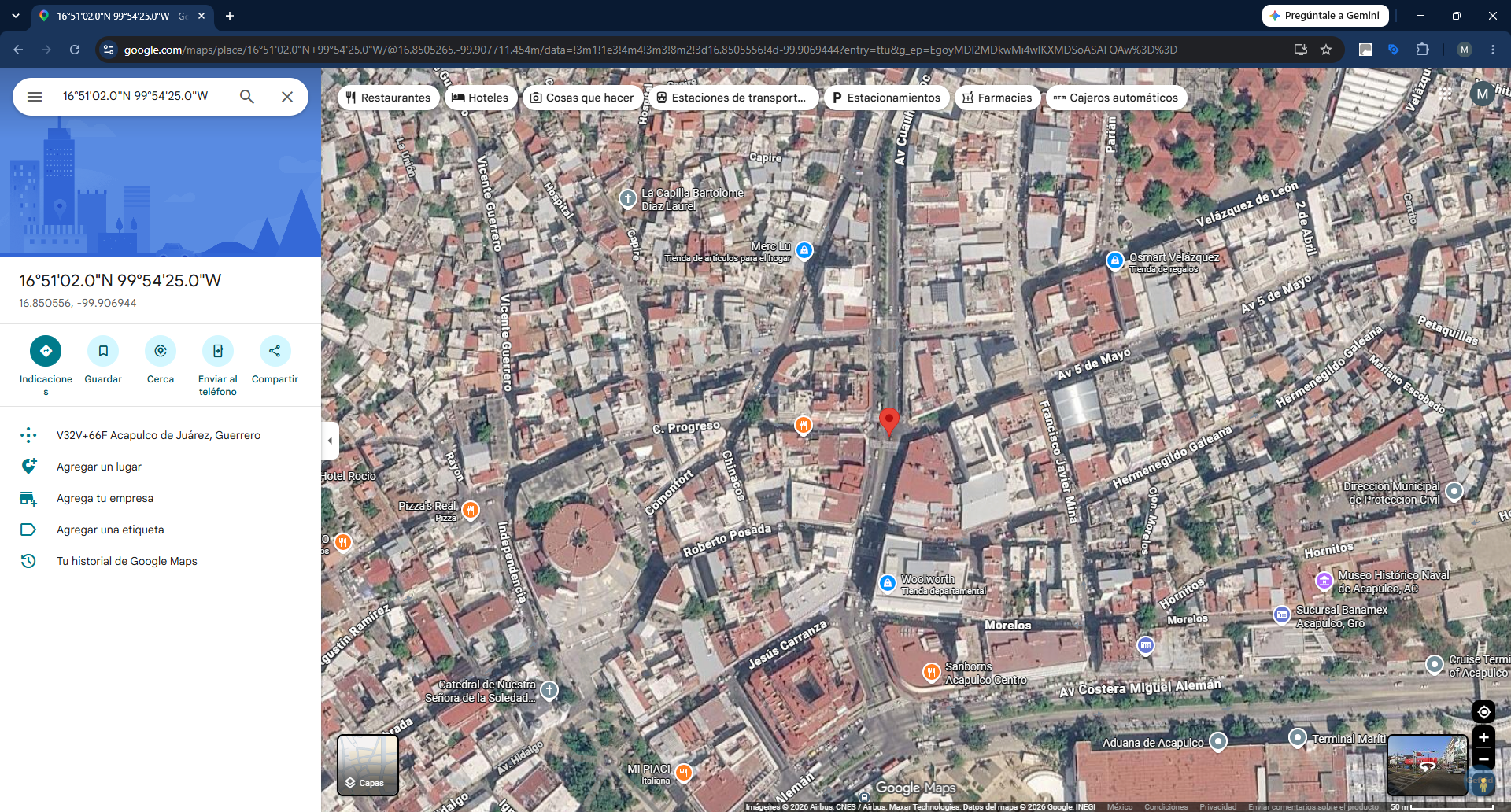Click Agregar una etiqueta

(x=161, y=530)
